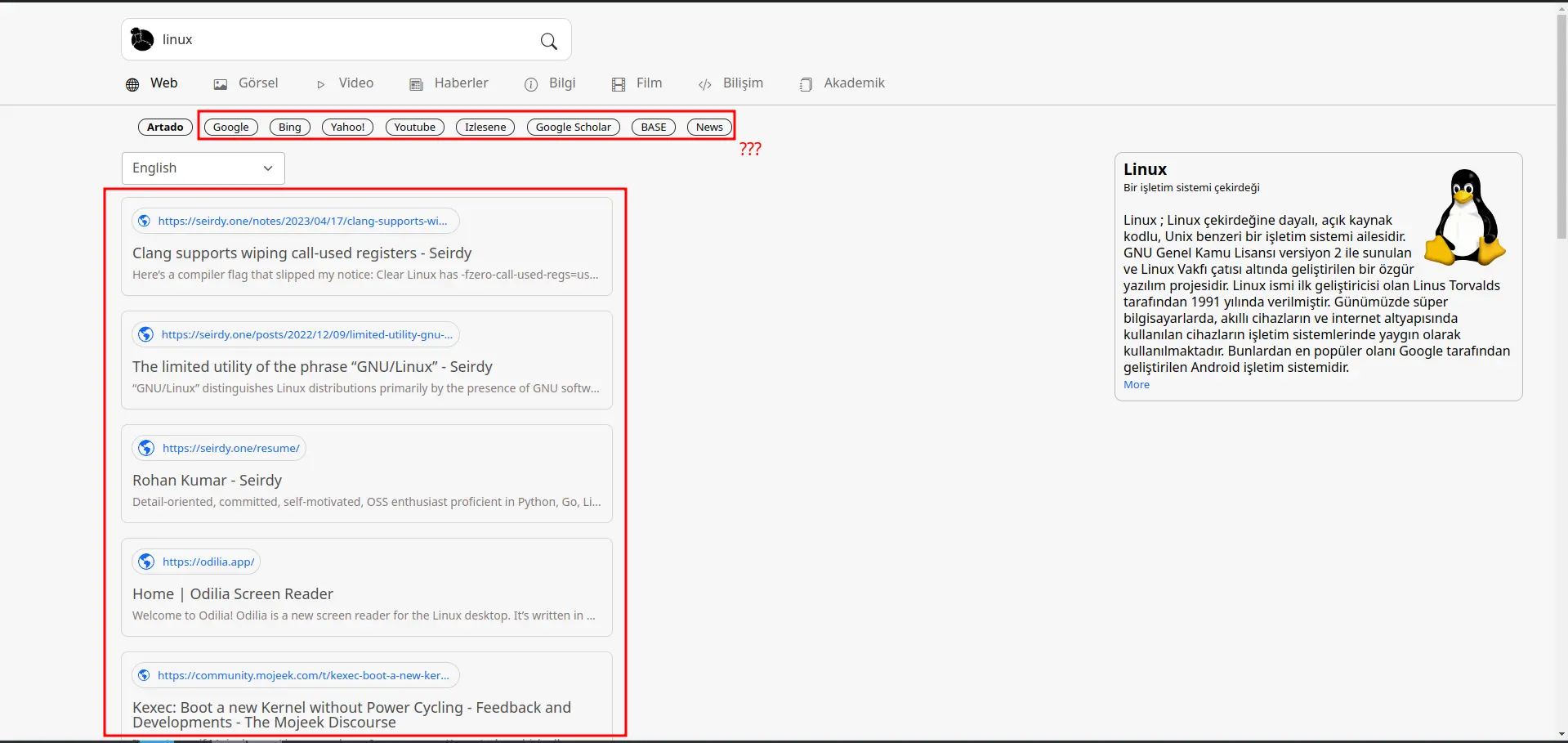Click the info icon beside Bilgi
The height and width of the screenshot is (743, 1568).
click(531, 84)
